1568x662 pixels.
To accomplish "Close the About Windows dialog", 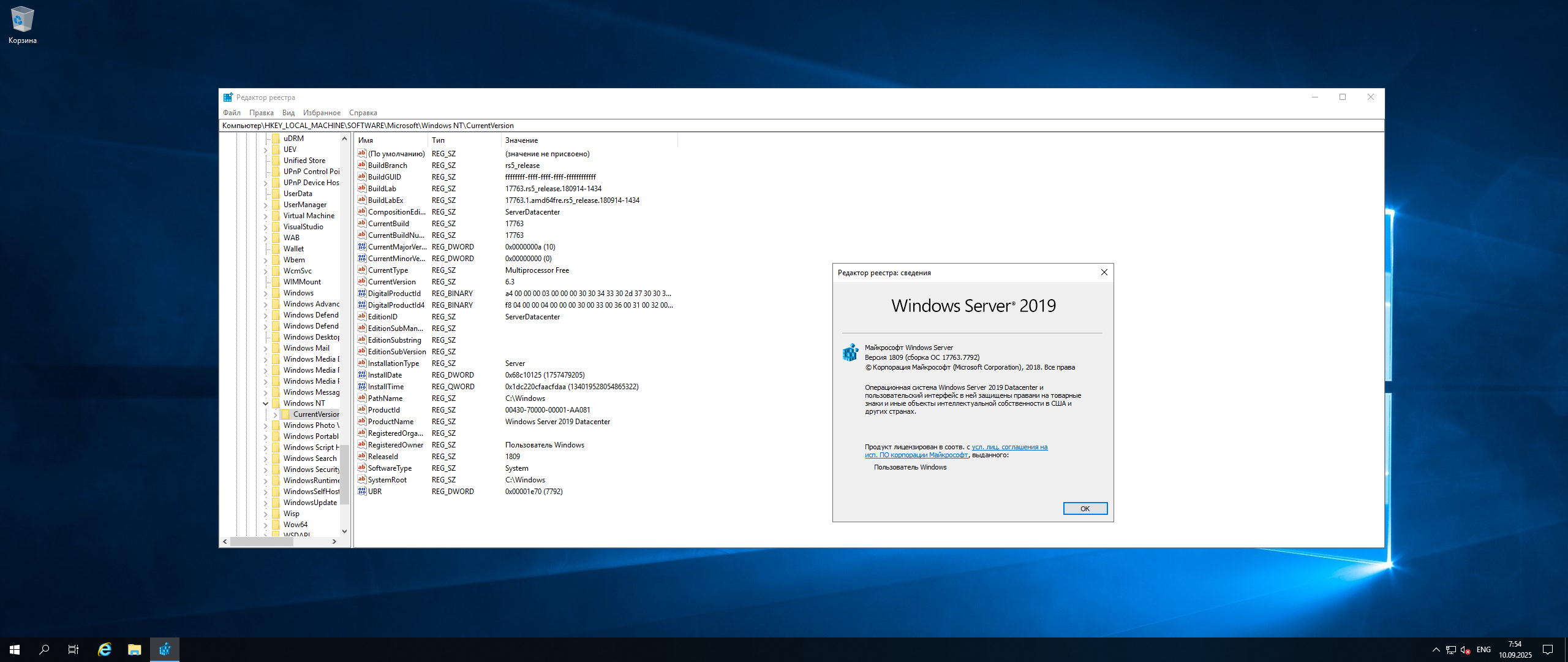I will 1104,272.
